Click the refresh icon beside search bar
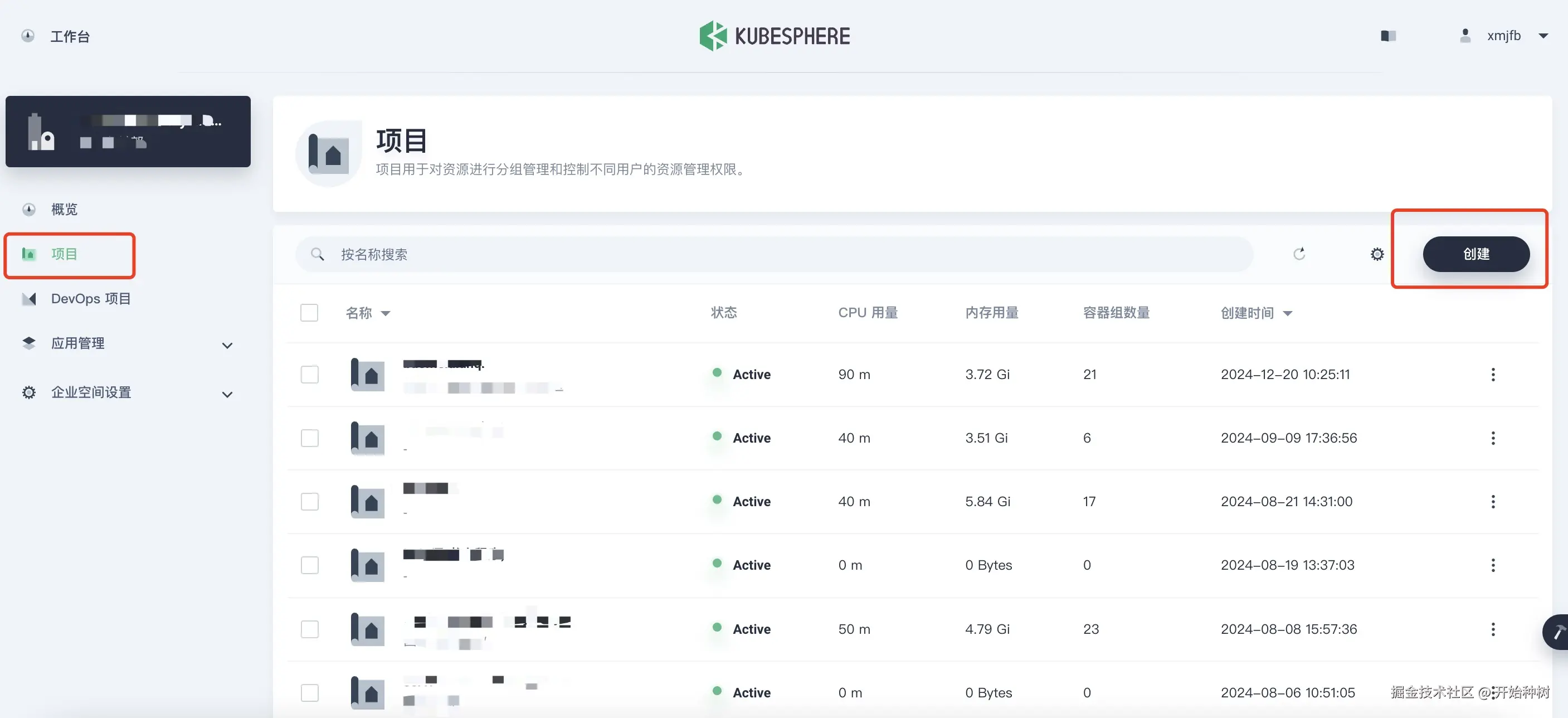This screenshot has width=1568, height=718. point(1299,254)
